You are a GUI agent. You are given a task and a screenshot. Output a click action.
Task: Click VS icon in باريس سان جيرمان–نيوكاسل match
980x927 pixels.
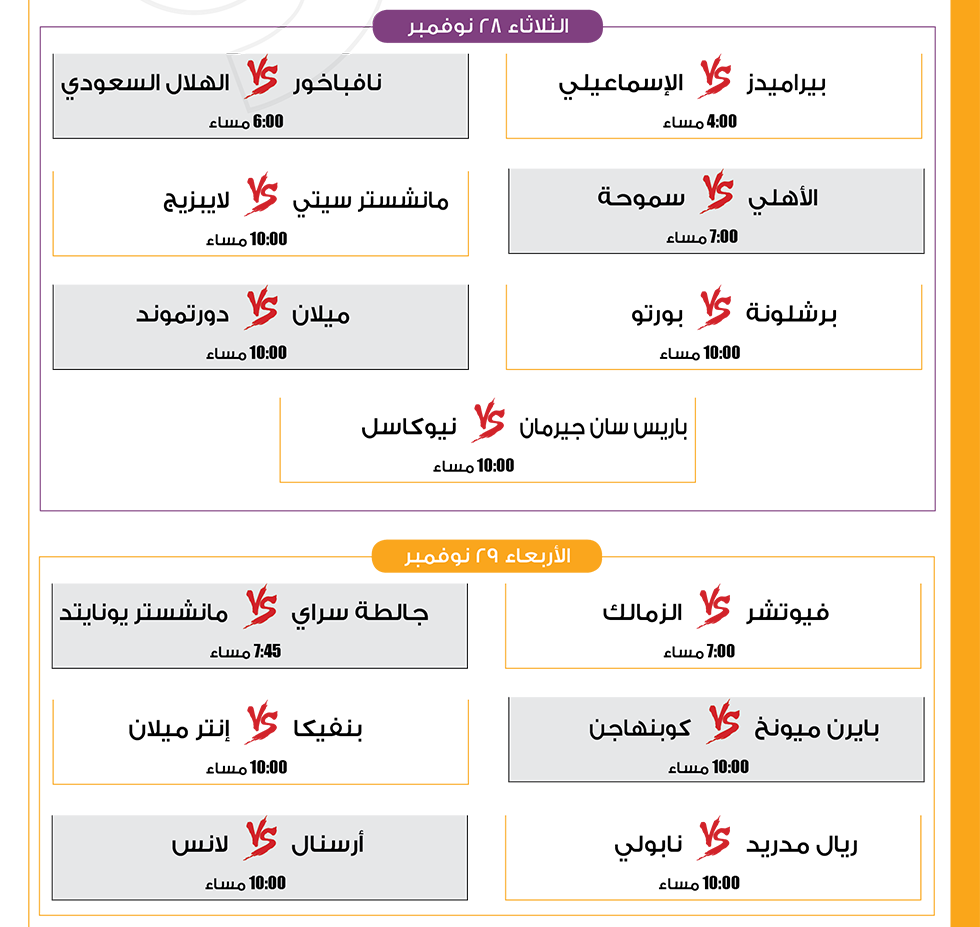488,421
